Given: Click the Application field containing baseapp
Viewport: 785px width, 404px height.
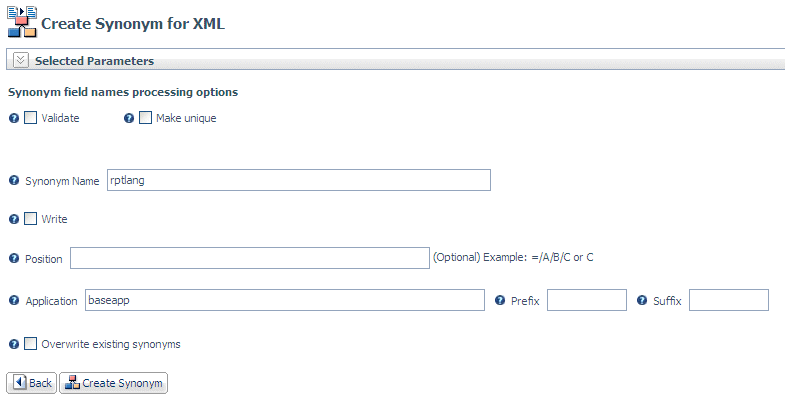Looking at the screenshot, I should pos(285,300).
